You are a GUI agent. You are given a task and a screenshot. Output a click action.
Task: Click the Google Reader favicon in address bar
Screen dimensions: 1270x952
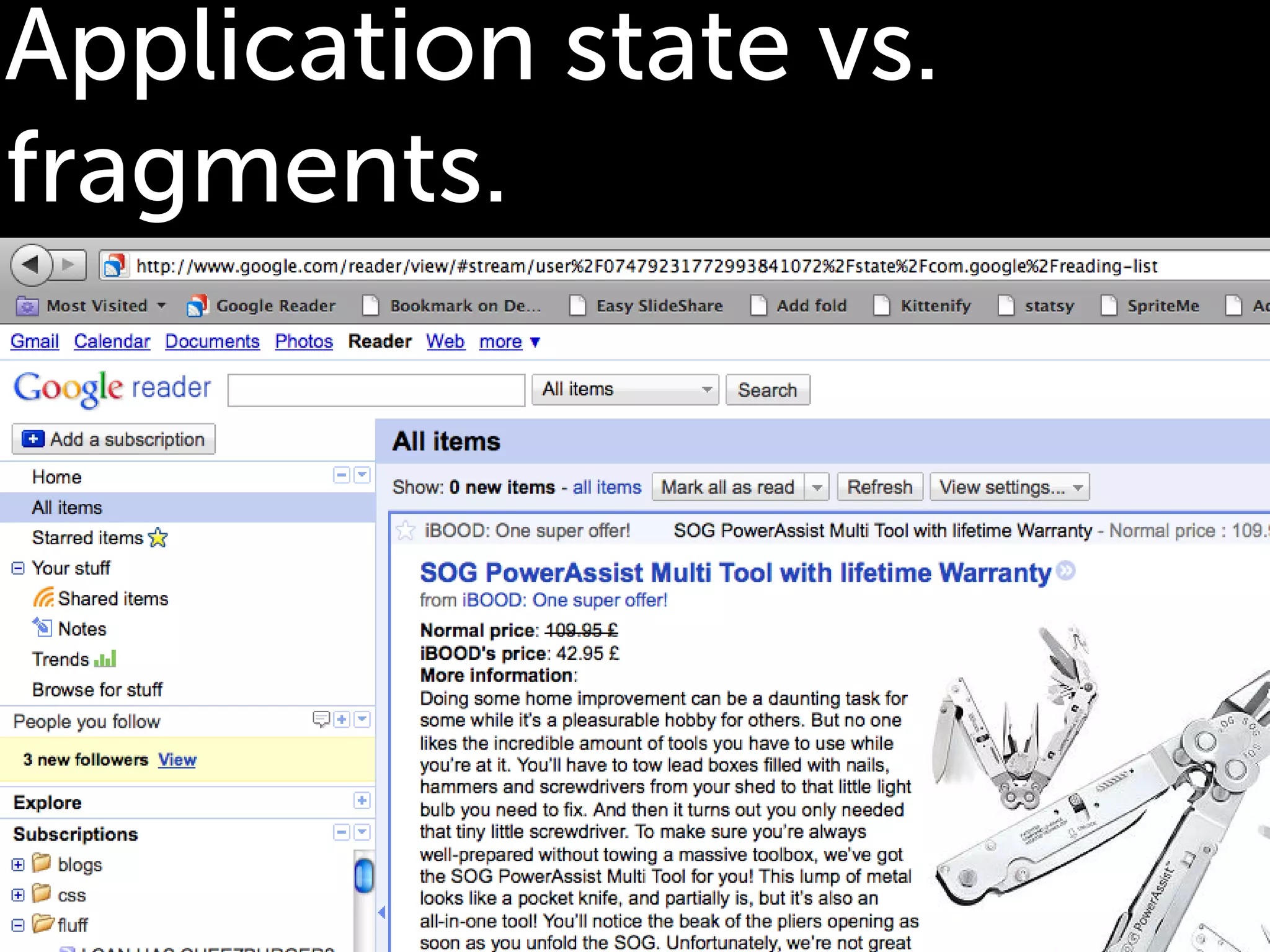point(115,265)
